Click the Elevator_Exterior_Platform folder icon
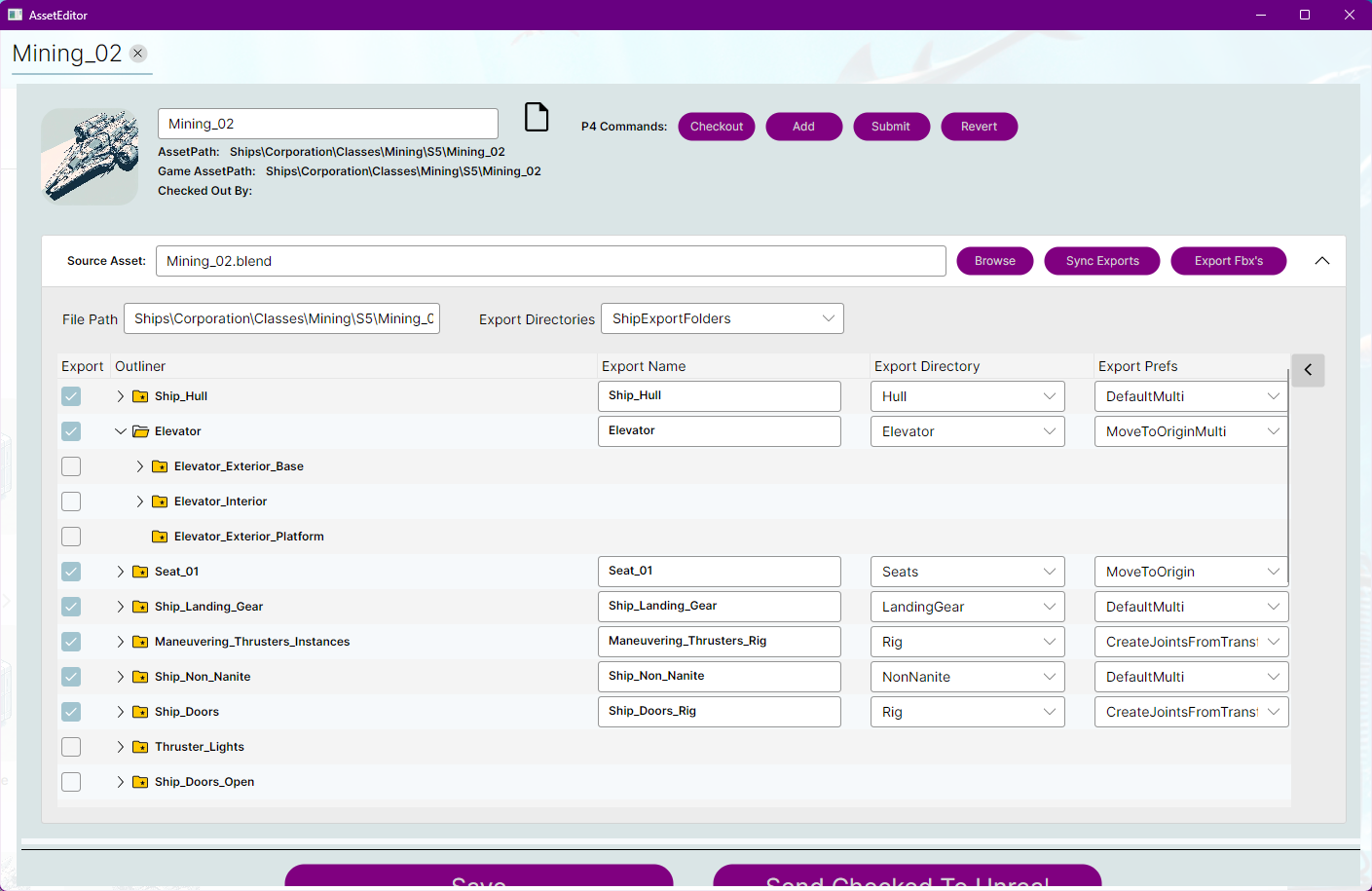The width and height of the screenshot is (1372, 891). tap(160, 537)
